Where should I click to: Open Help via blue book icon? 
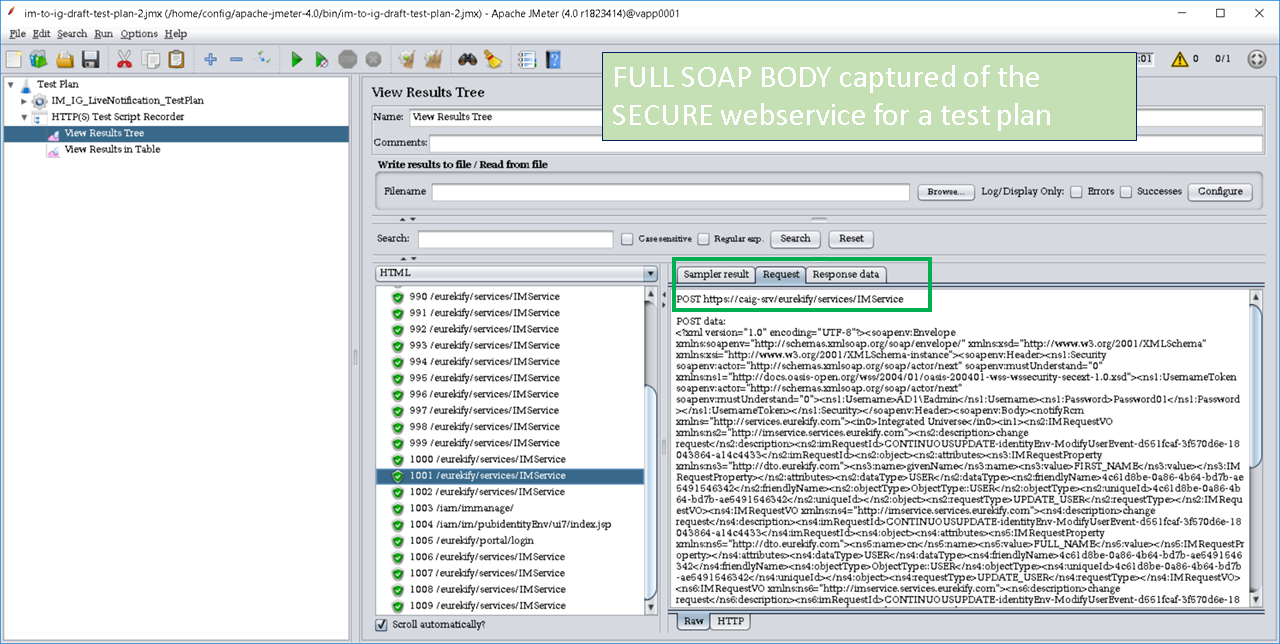(x=553, y=60)
